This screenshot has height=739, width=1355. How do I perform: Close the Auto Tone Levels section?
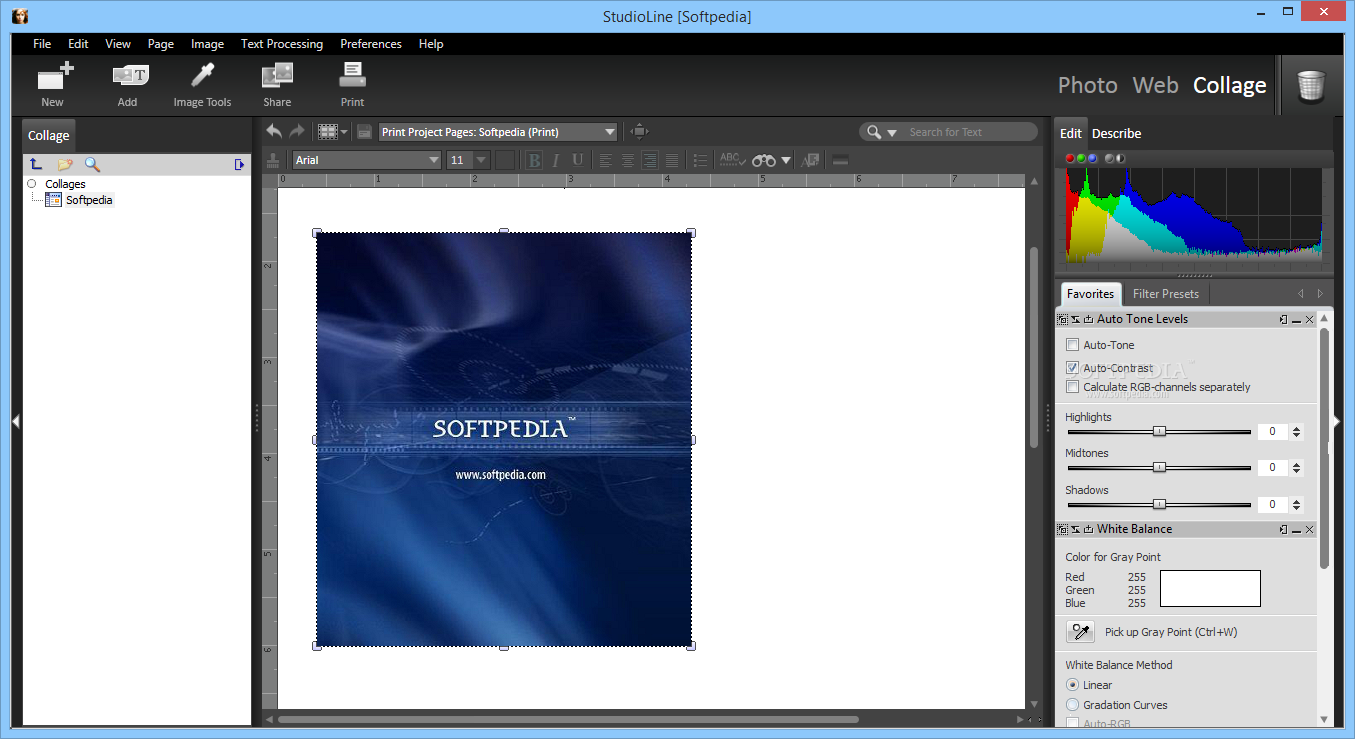tap(1310, 320)
